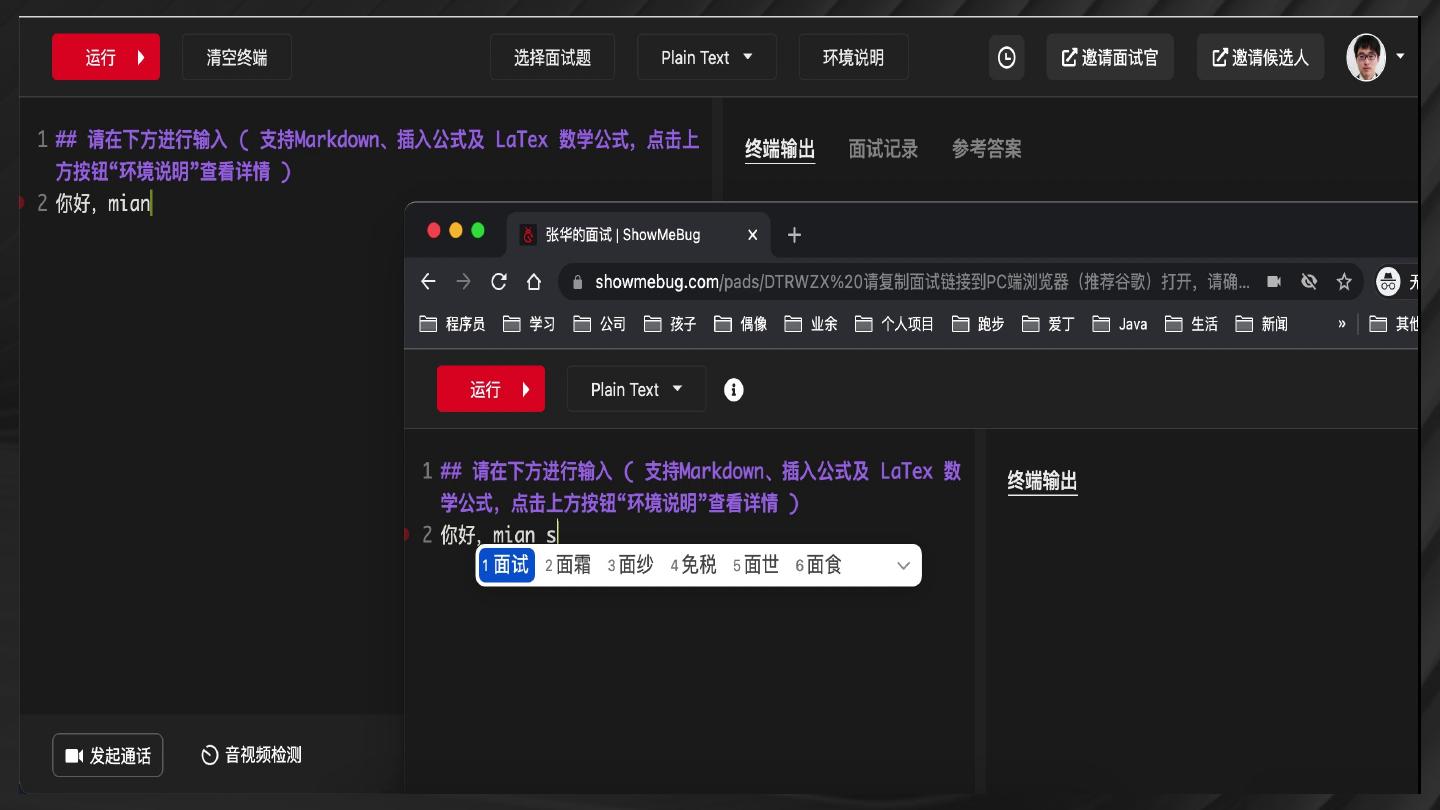Reload the page with the browser refresh icon

(x=498, y=282)
